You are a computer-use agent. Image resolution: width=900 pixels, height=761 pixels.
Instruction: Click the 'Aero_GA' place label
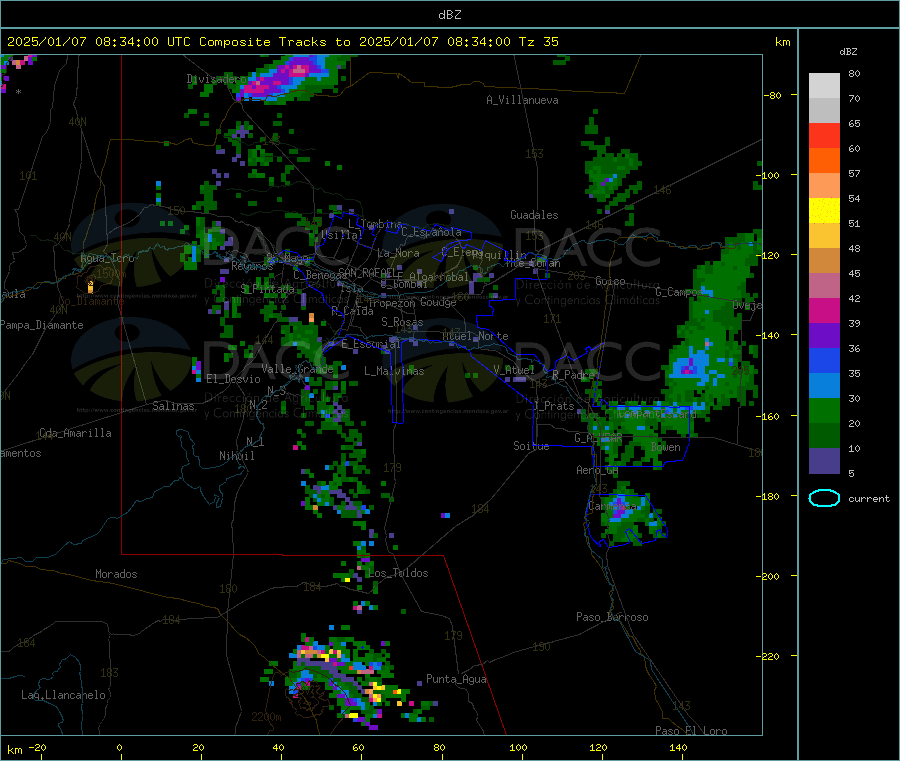click(598, 470)
